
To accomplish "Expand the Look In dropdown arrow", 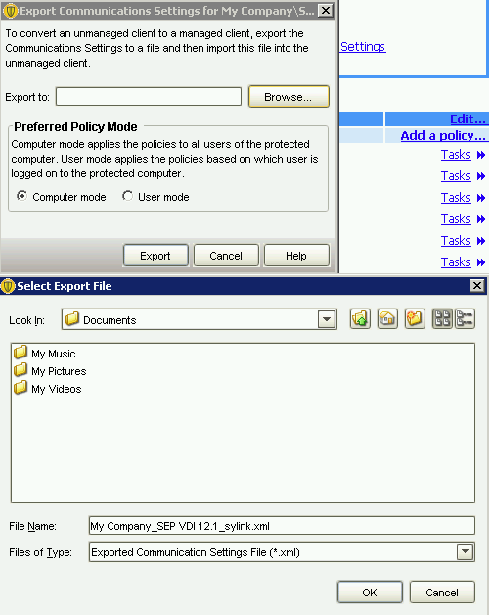I will pos(327,320).
